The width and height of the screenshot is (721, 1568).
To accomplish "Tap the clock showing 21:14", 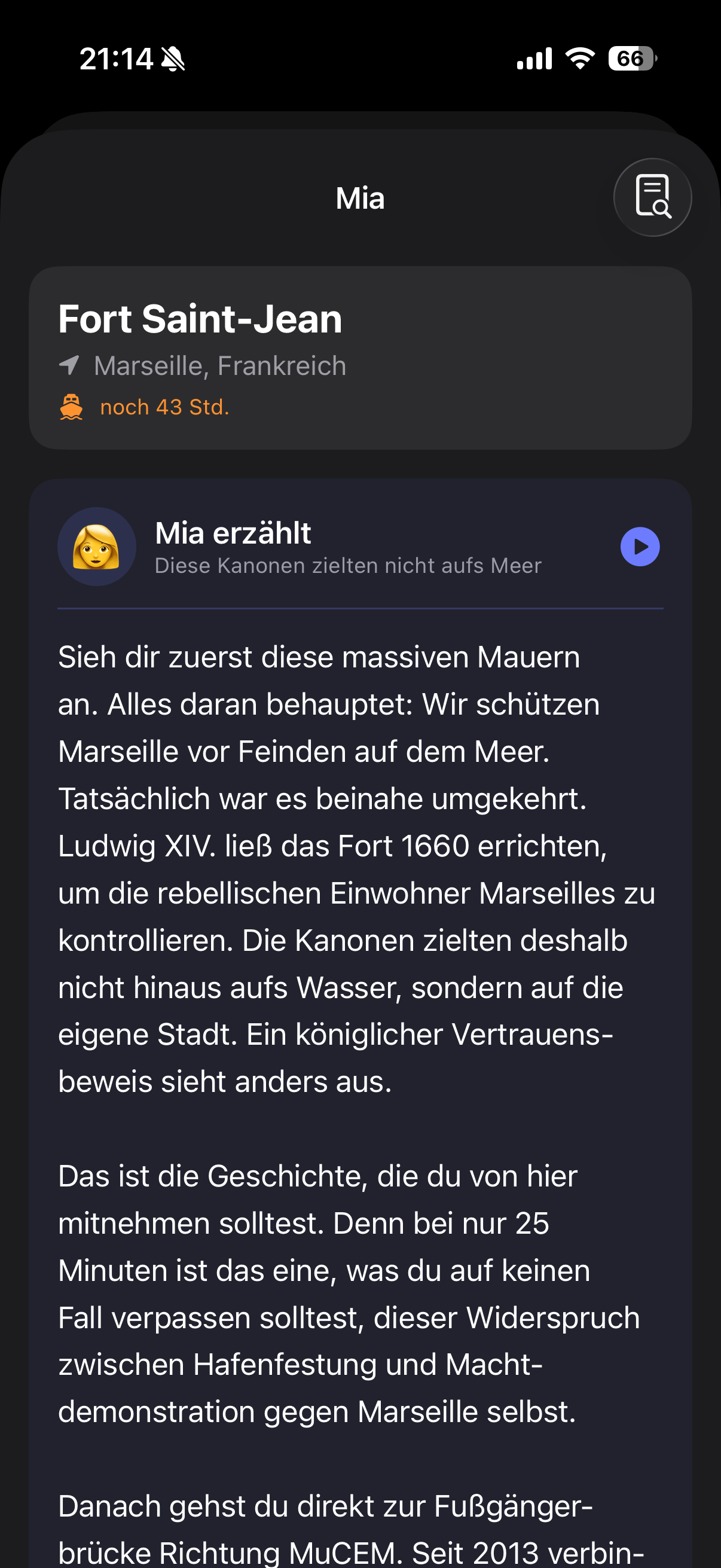I will coord(115,59).
